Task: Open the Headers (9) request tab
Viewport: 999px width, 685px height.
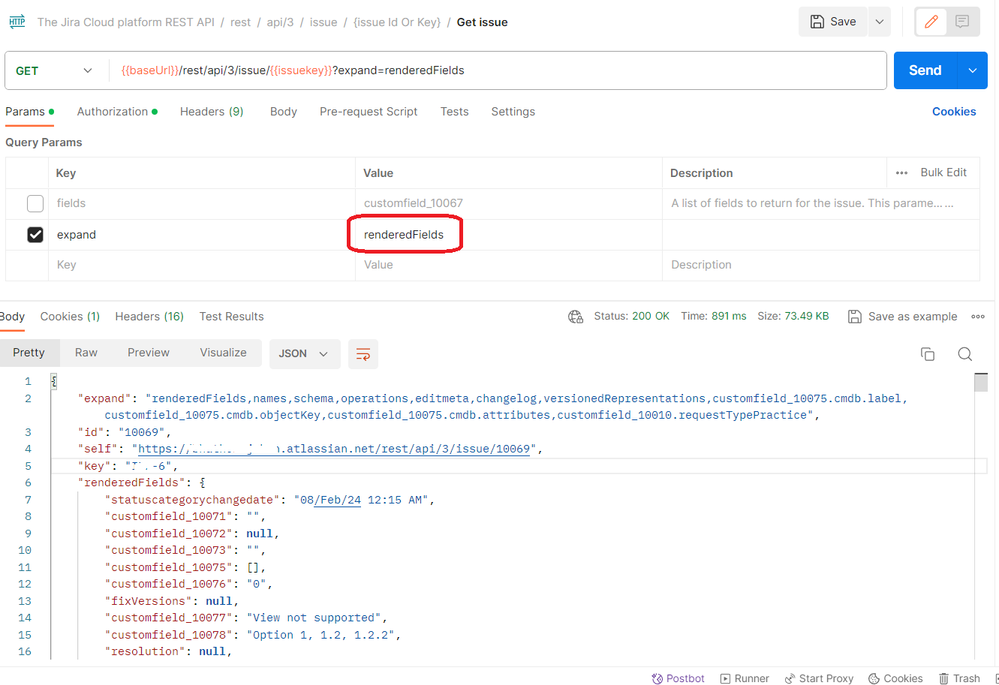Action: (212, 112)
